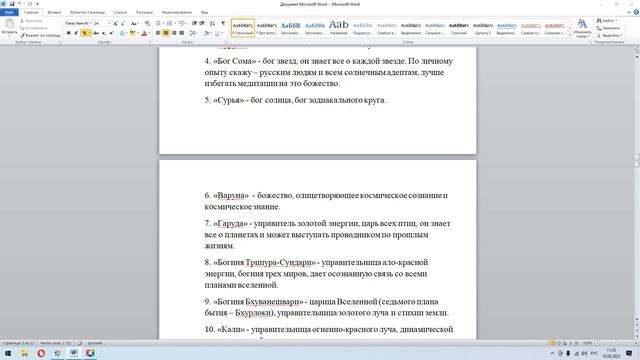This screenshot has height=360, width=640.
Task: Decrease the paragraph indent
Action: (195, 23)
